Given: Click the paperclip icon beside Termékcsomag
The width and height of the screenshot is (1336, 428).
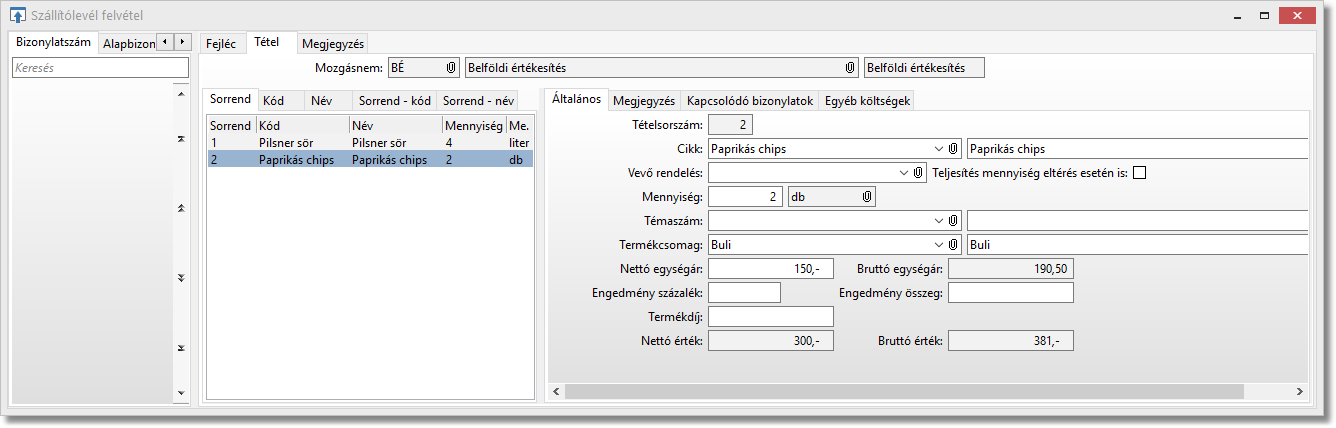Looking at the screenshot, I should pos(954,245).
